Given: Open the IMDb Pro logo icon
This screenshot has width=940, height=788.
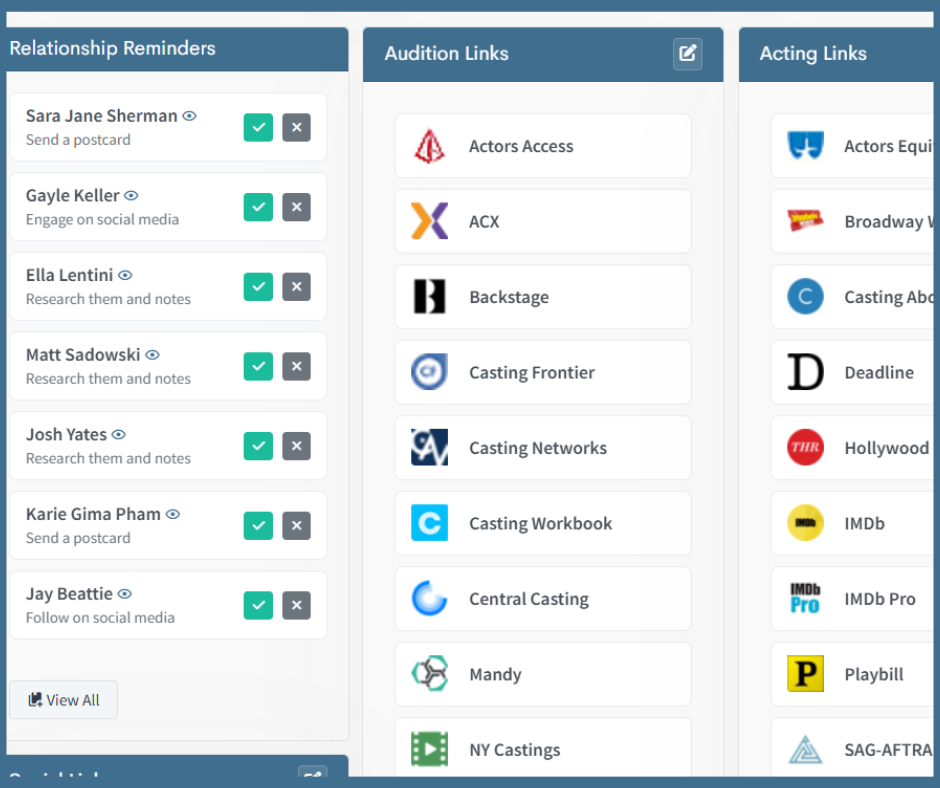Looking at the screenshot, I should pos(805,599).
